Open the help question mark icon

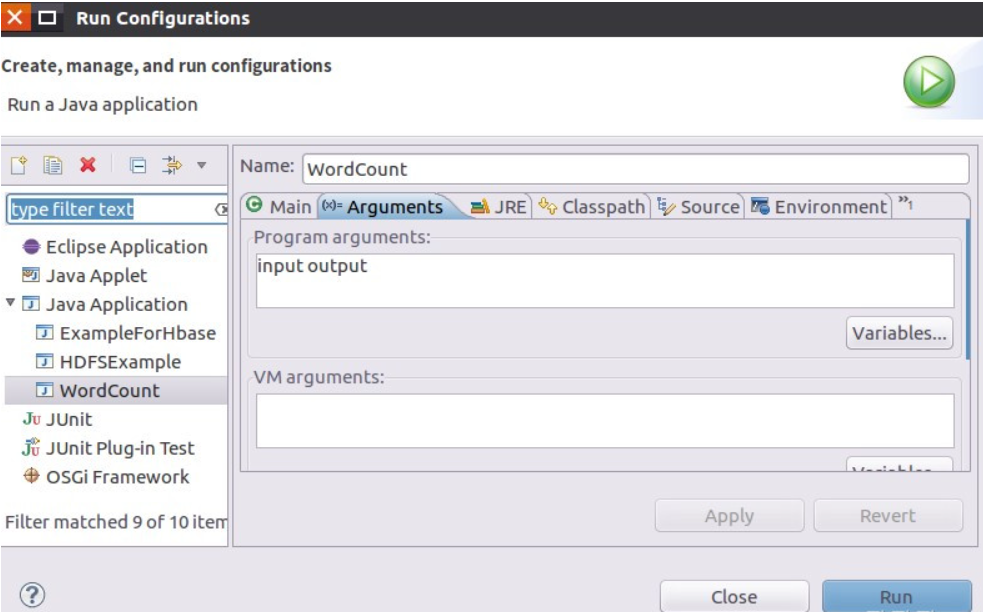[x=31, y=596]
